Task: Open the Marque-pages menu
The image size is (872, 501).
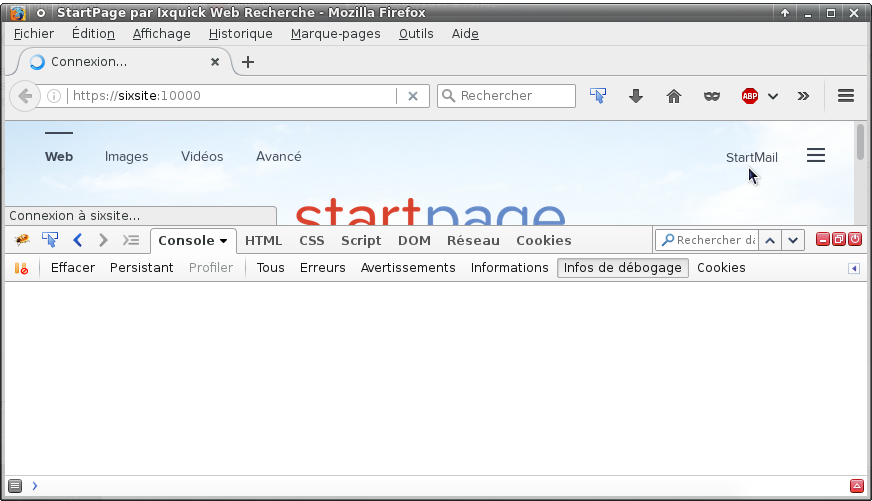Action: pos(335,33)
